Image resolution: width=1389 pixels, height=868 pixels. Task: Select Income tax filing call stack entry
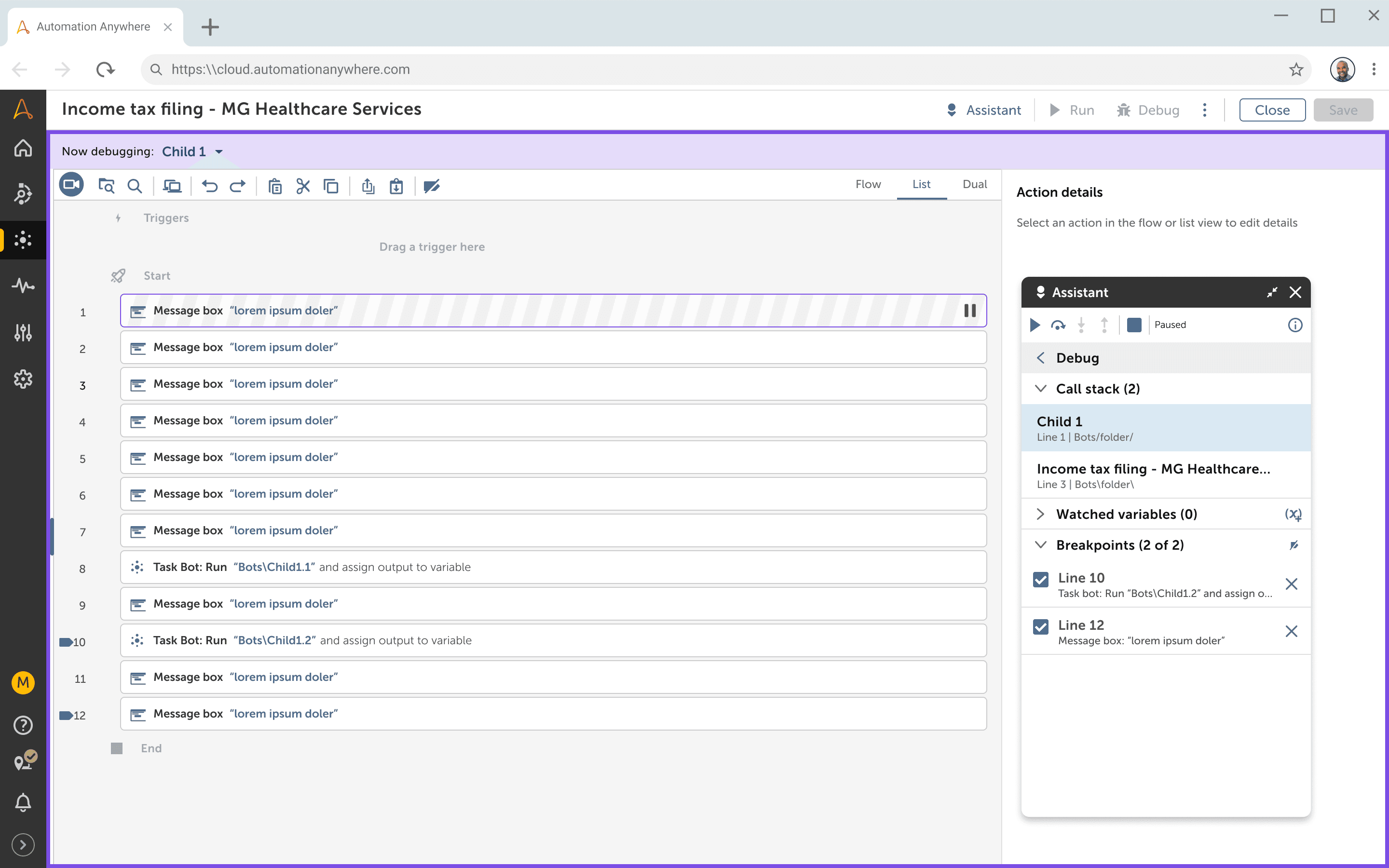[x=1166, y=475]
